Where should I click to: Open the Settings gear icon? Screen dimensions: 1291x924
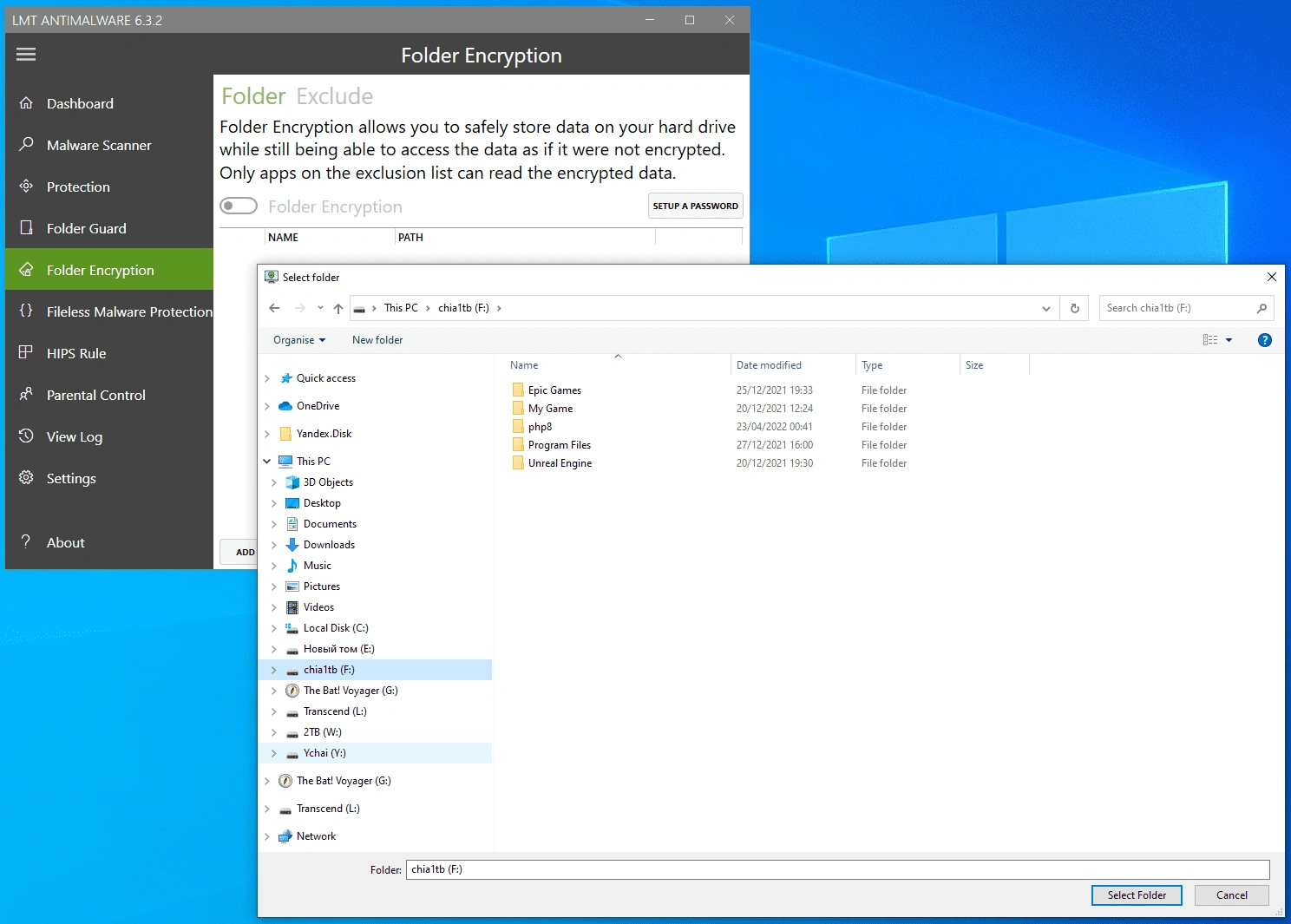[27, 477]
